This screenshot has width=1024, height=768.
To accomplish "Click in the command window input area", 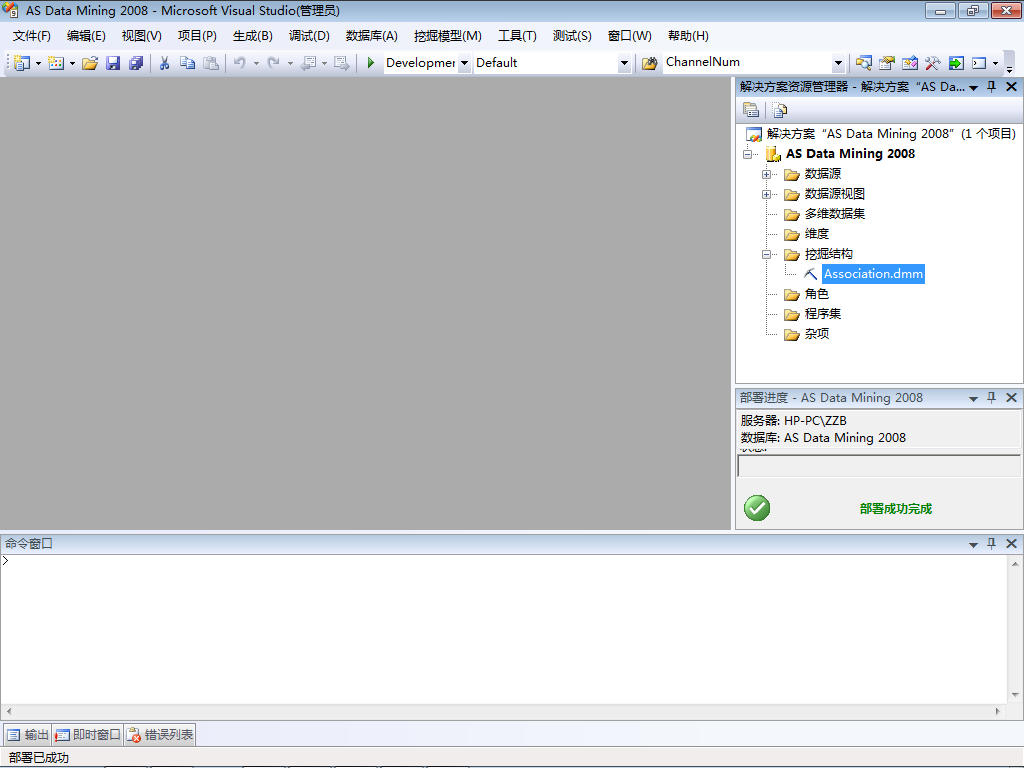I will [503, 629].
